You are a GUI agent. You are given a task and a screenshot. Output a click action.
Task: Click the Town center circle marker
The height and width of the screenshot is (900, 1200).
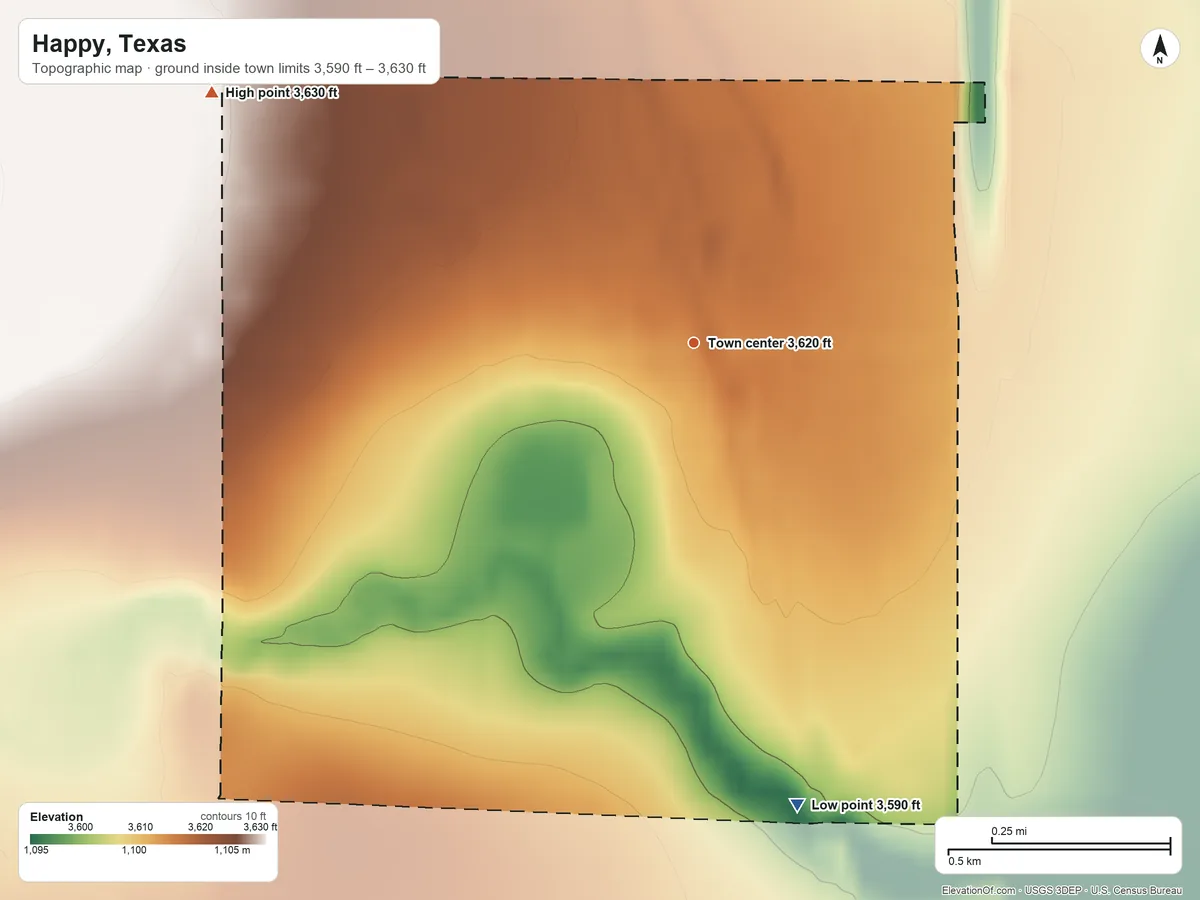coord(693,343)
